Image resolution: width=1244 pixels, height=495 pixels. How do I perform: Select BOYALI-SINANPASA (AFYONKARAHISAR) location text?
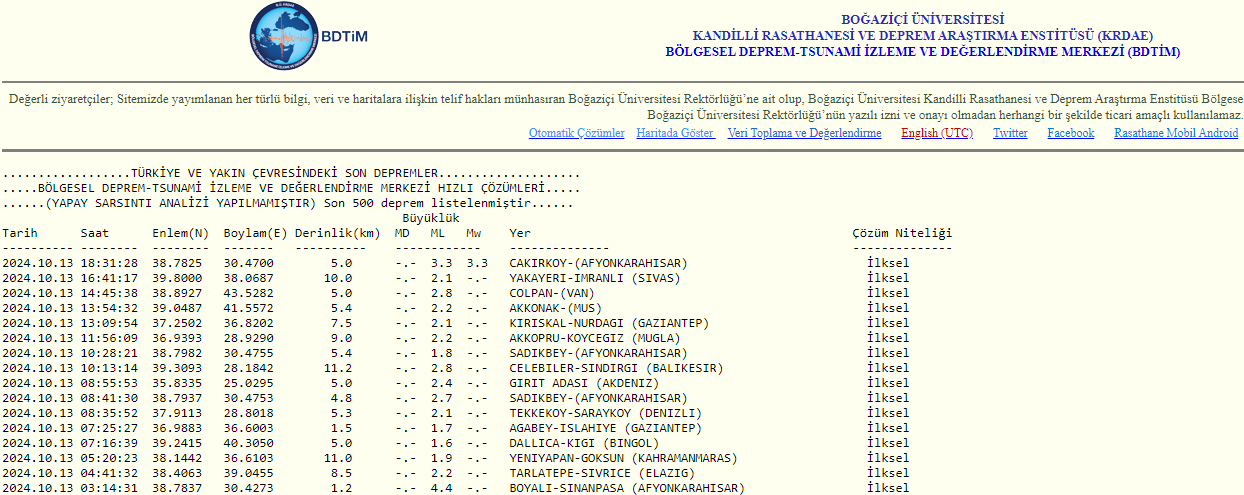point(627,488)
